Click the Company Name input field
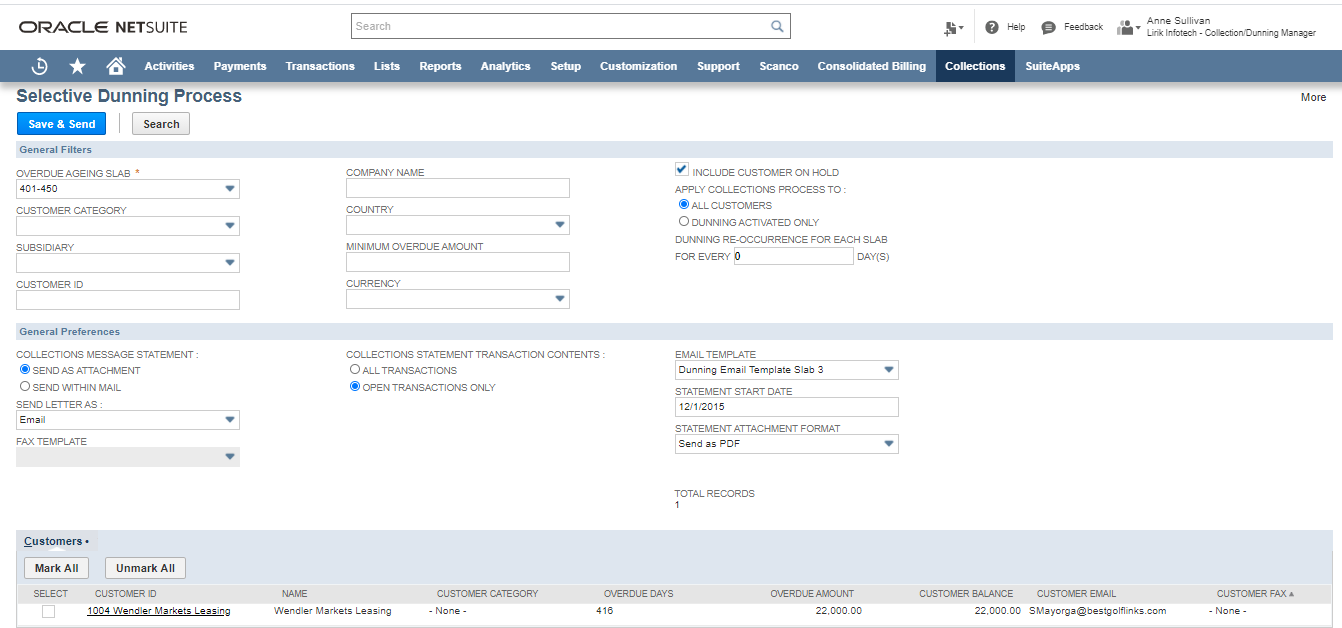 click(x=458, y=188)
